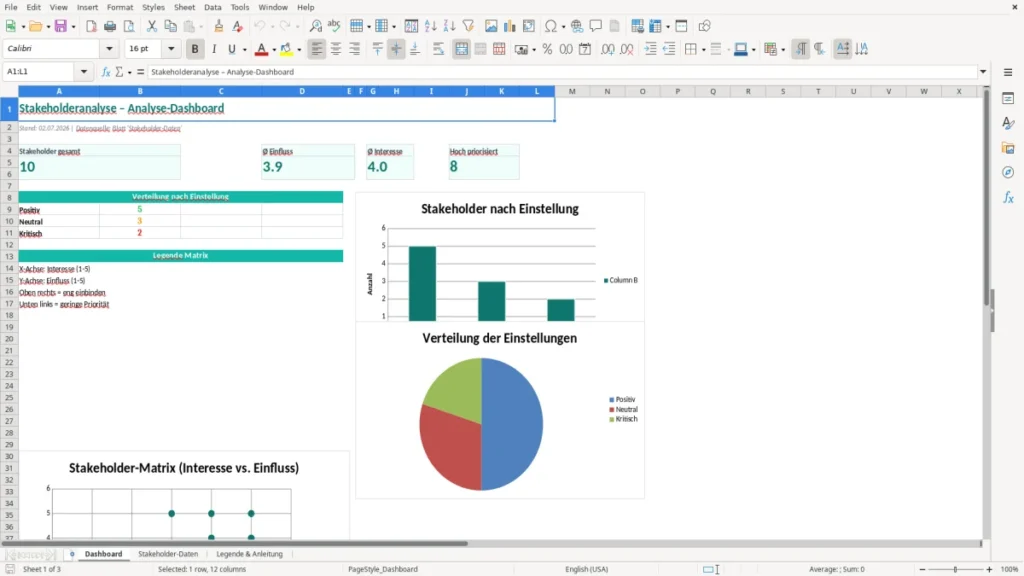Click the Save document icon
The image size is (1024, 576).
coord(61,26)
